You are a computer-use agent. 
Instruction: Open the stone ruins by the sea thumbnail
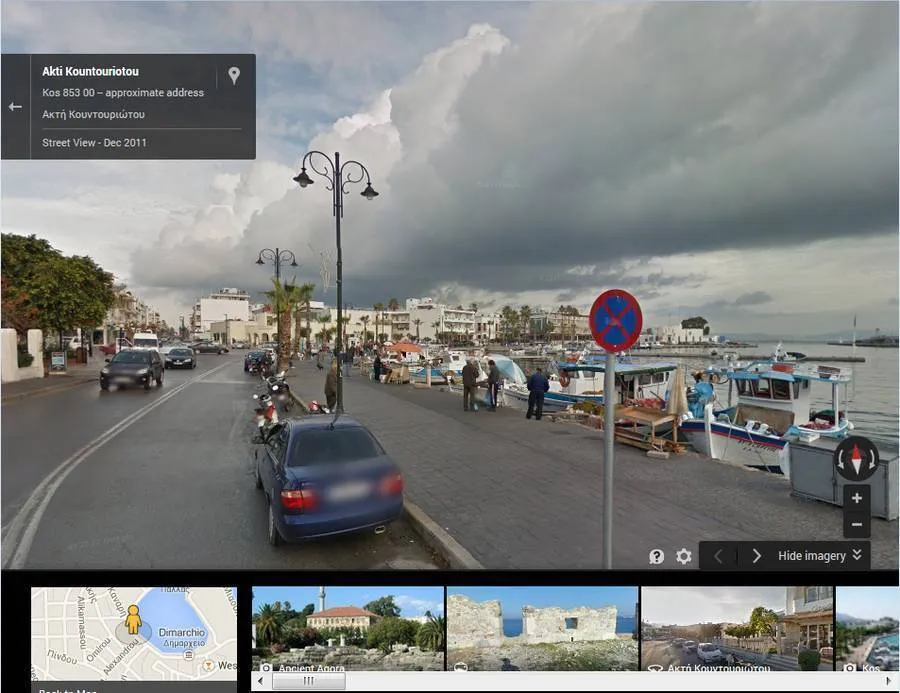coord(542,629)
